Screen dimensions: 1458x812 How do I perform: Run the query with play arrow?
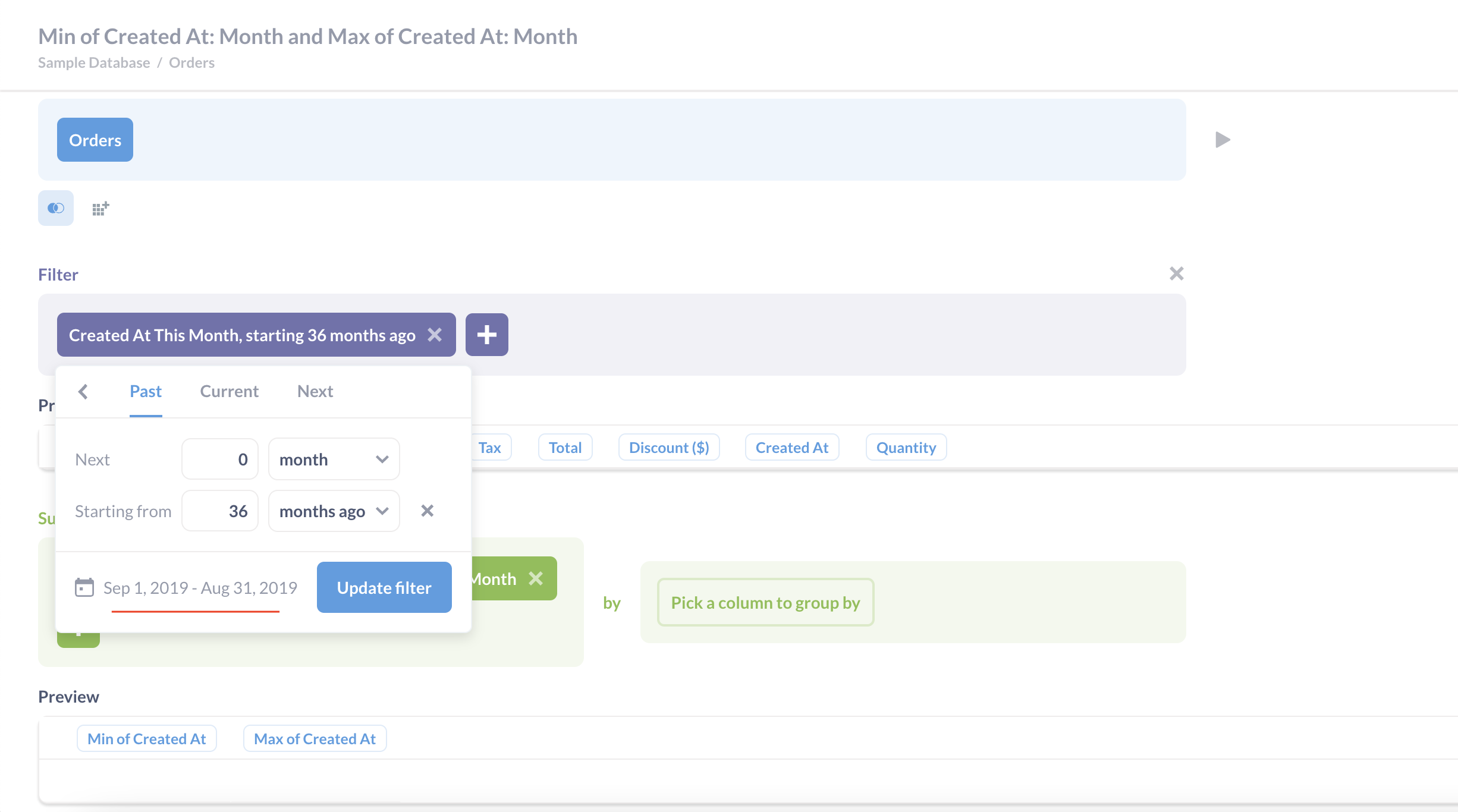1223,140
